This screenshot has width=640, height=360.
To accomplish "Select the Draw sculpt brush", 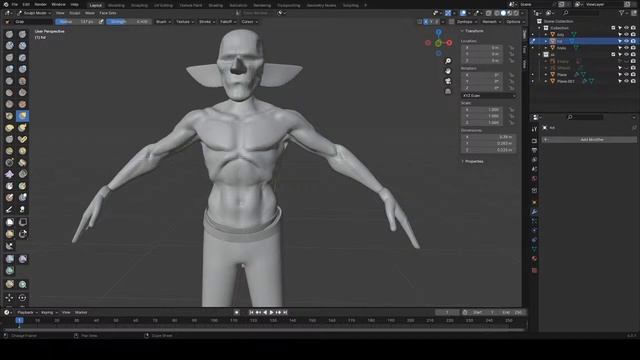I will pos(9,34).
